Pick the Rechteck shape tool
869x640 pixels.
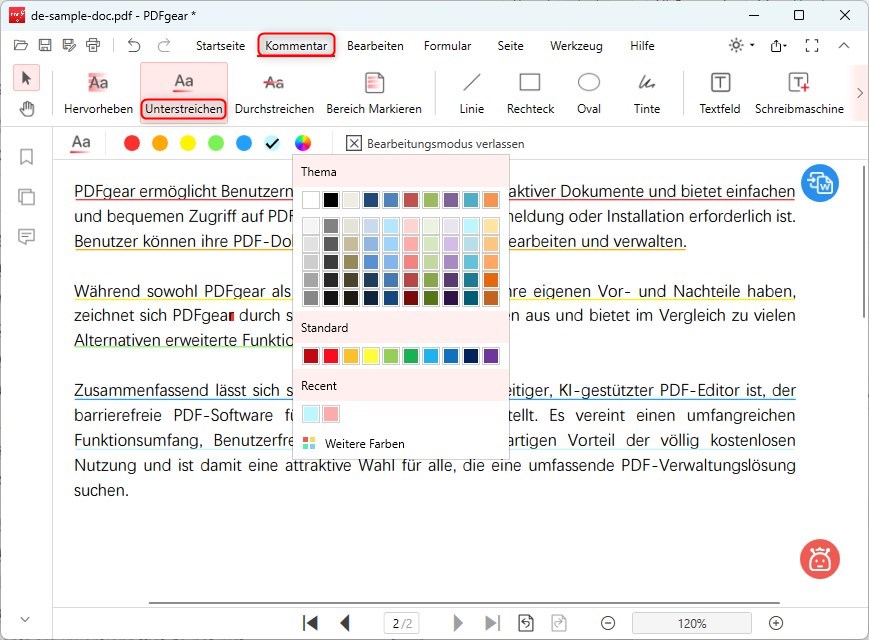[x=530, y=92]
